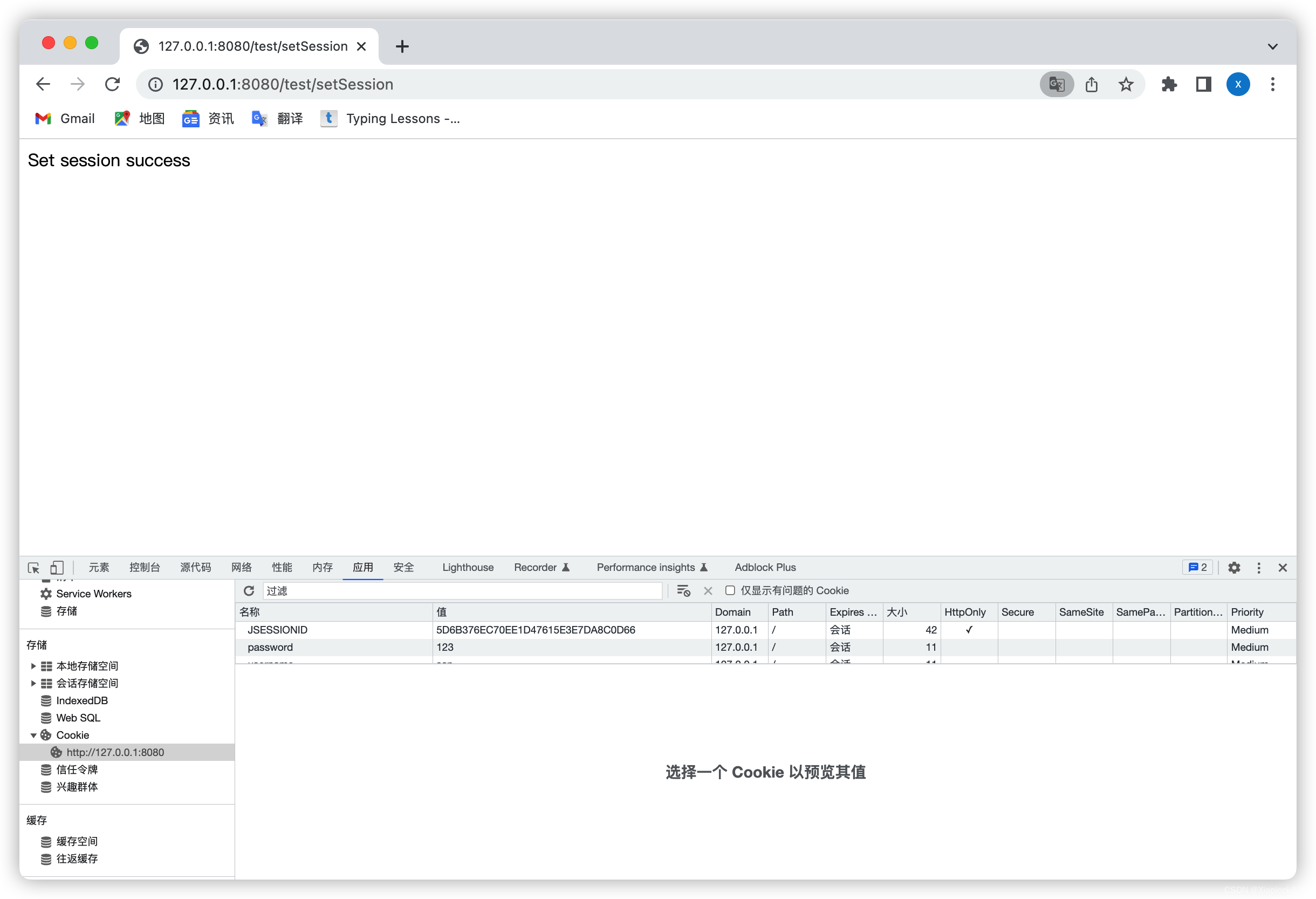Activate the DevTools inspect element picker
This screenshot has width=1316, height=899.
(x=33, y=568)
